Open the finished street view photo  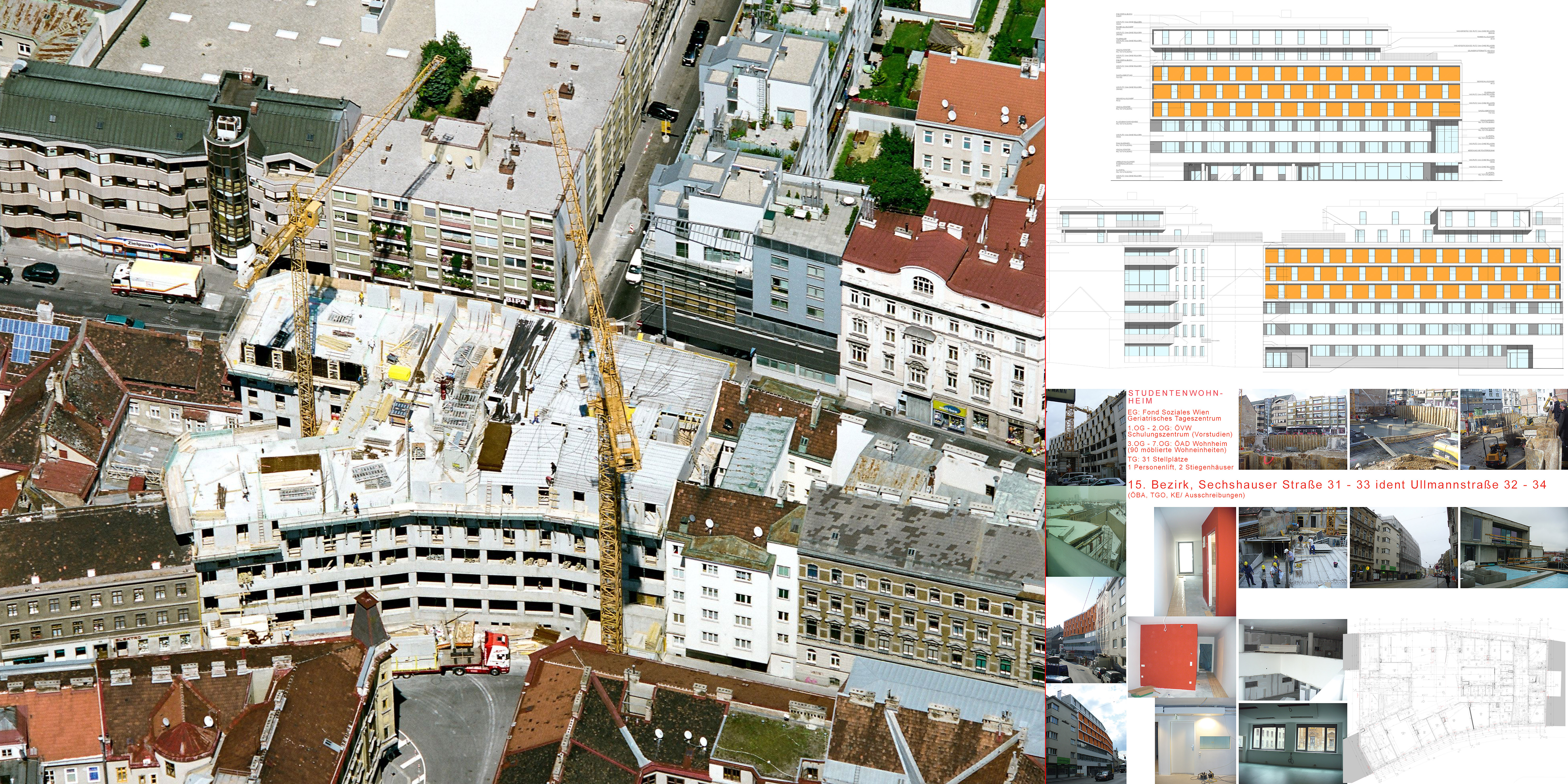click(x=1404, y=548)
